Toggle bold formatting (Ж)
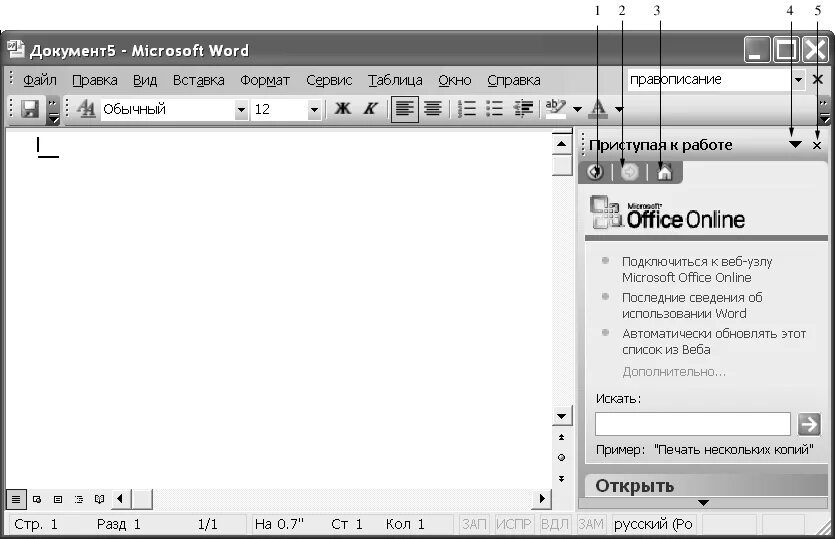The image size is (835, 539). point(342,109)
